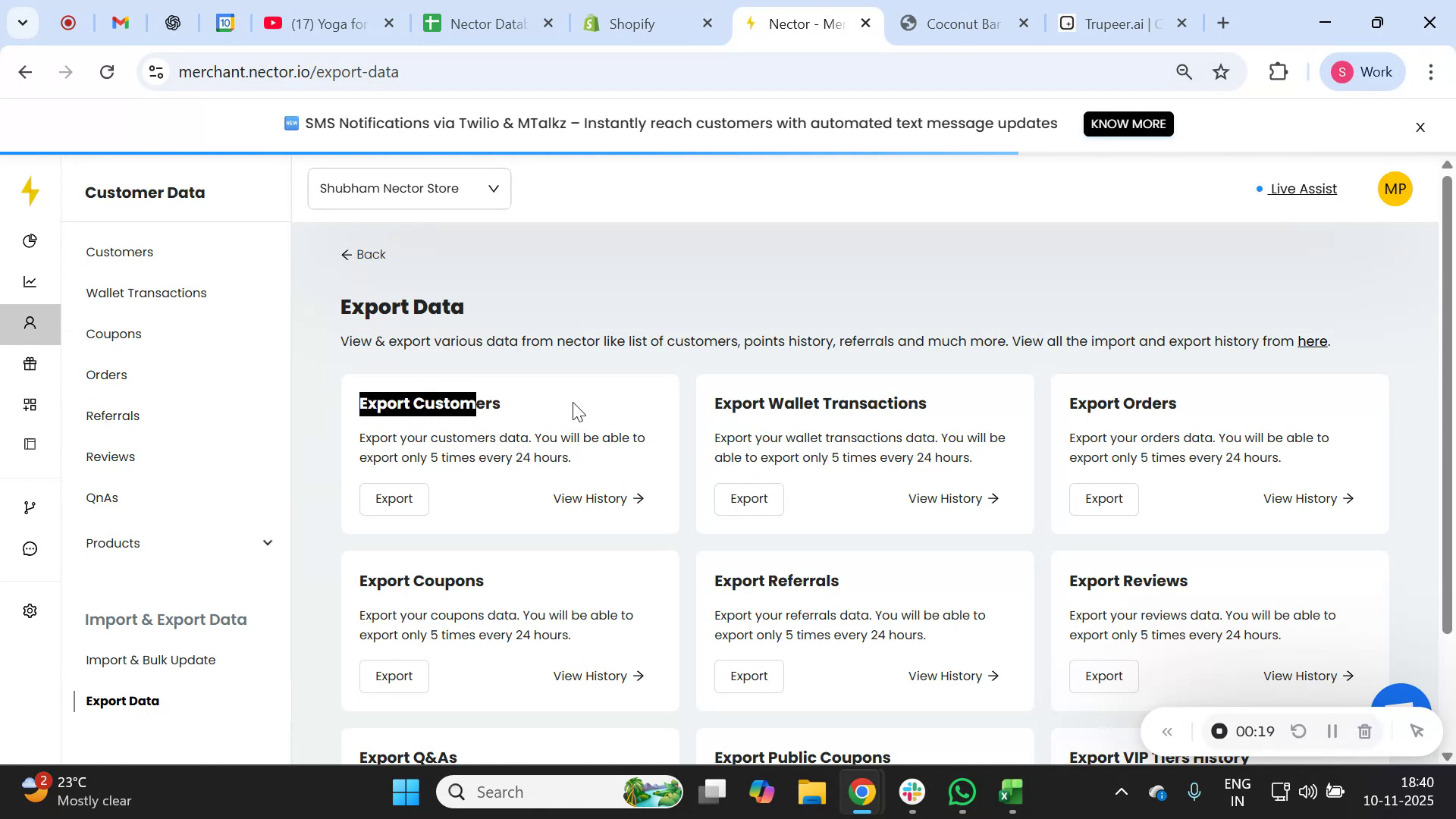The width and height of the screenshot is (1456, 819).
Task: Open the grid widgets sidebar icon
Action: pyautogui.click(x=30, y=405)
